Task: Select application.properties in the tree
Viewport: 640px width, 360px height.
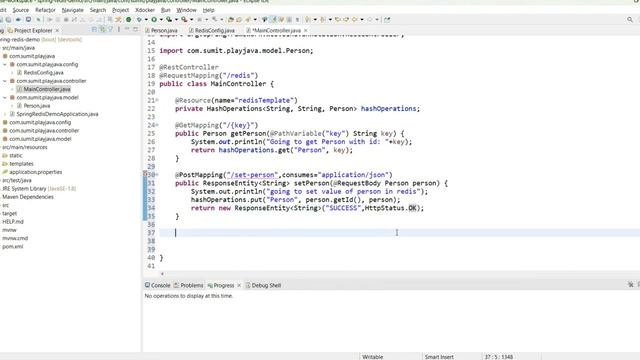Action: click(36, 172)
